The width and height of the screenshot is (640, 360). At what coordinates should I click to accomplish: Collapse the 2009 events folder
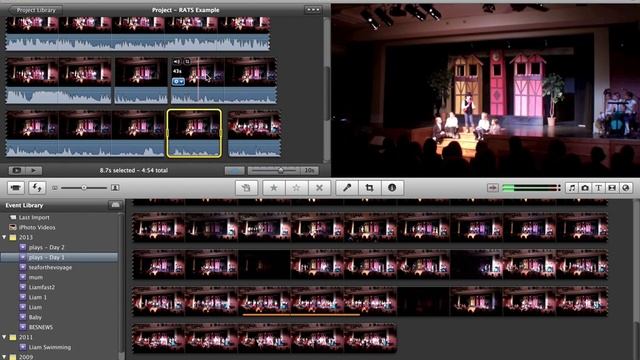(x=4, y=356)
